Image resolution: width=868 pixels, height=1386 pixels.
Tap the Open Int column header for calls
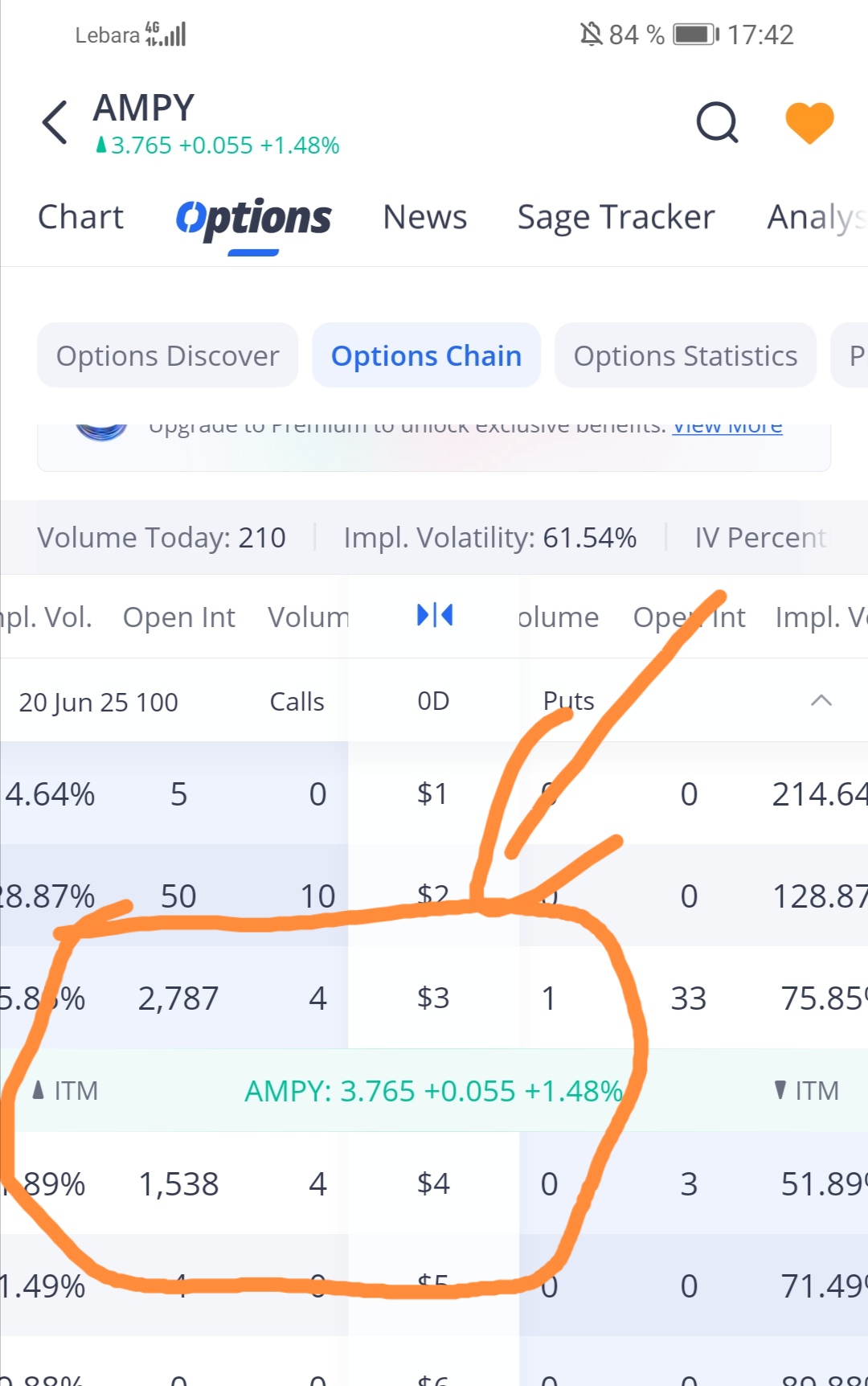(x=178, y=617)
